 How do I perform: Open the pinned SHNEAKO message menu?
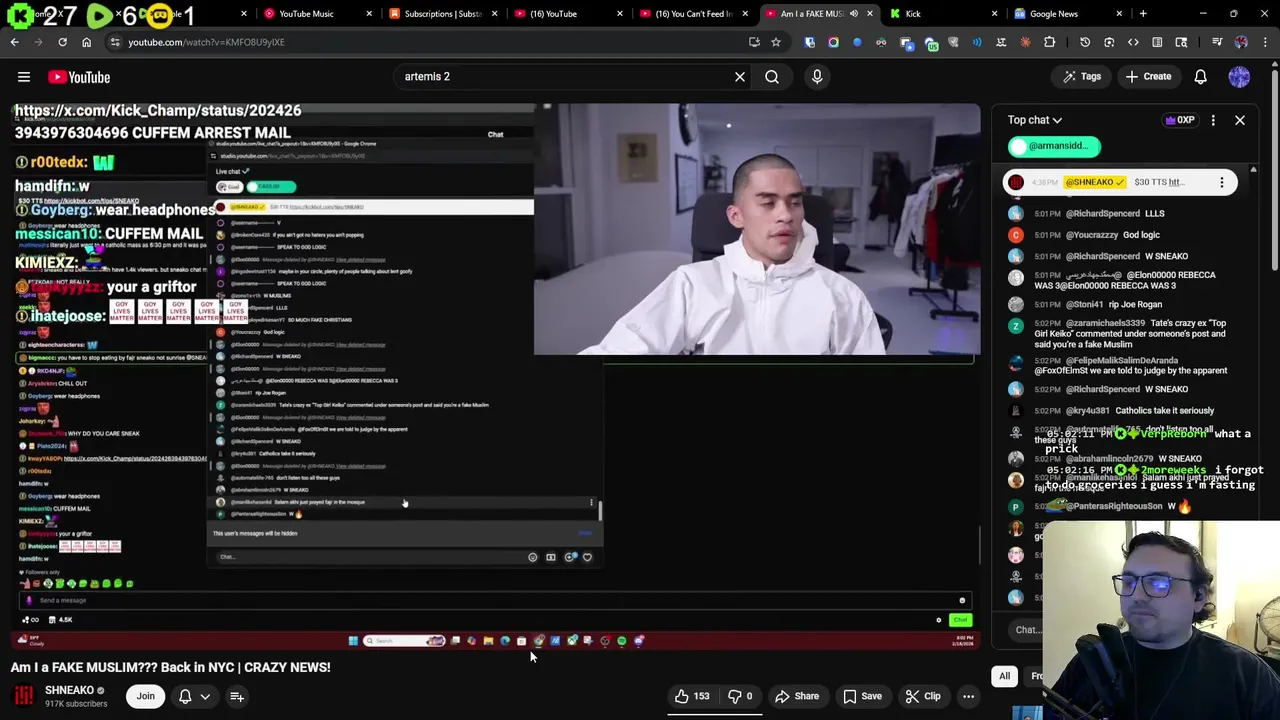pos(1221,182)
